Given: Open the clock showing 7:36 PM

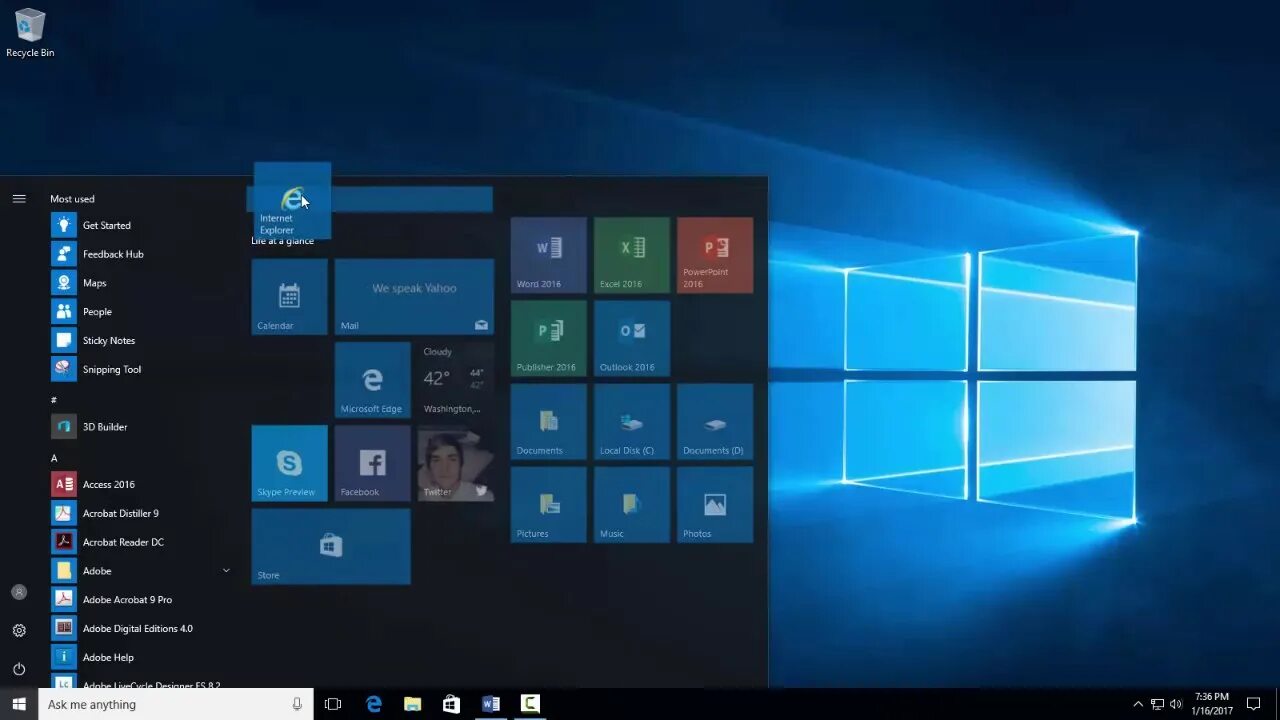Looking at the screenshot, I should [1211, 704].
